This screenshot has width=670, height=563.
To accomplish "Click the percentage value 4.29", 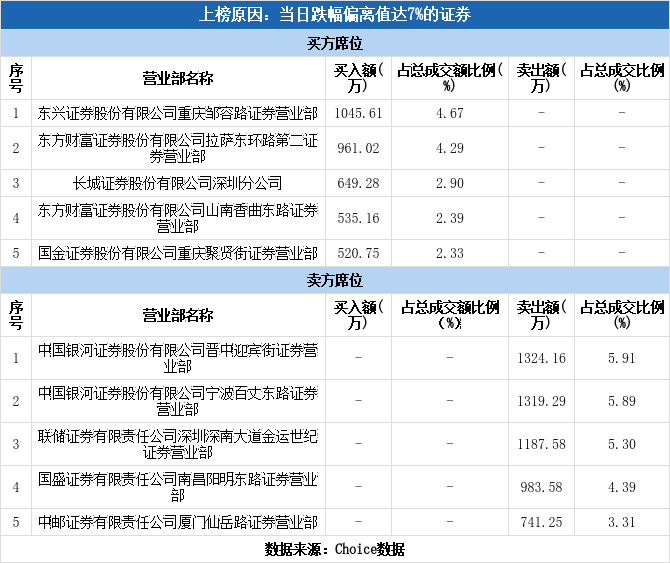I will (450, 148).
